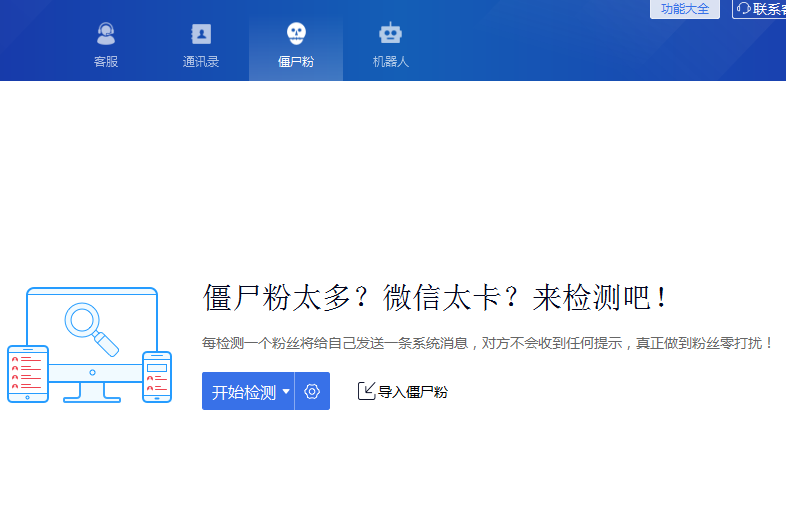Click the 僵尸粉太多 headline text

coord(435,297)
